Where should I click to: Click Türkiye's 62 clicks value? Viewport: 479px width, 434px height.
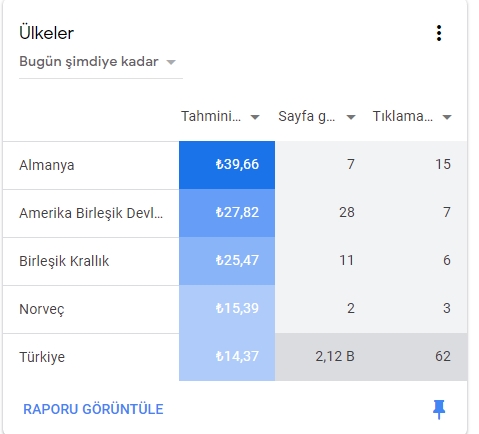(443, 356)
